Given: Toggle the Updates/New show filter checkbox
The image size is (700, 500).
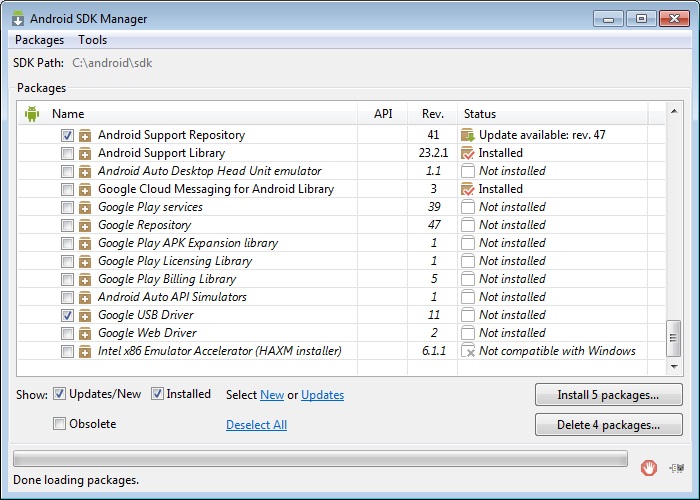Looking at the screenshot, I should coord(60,394).
